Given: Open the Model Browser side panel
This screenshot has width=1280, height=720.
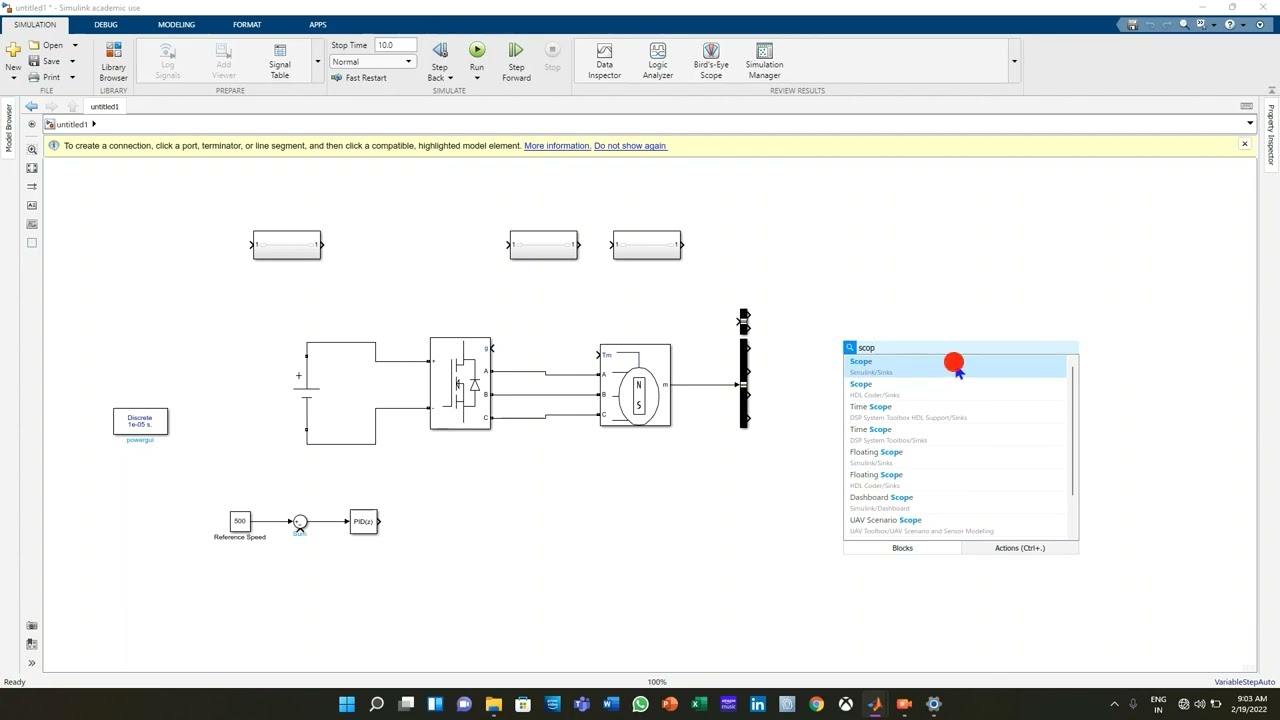Looking at the screenshot, I should tap(9, 127).
